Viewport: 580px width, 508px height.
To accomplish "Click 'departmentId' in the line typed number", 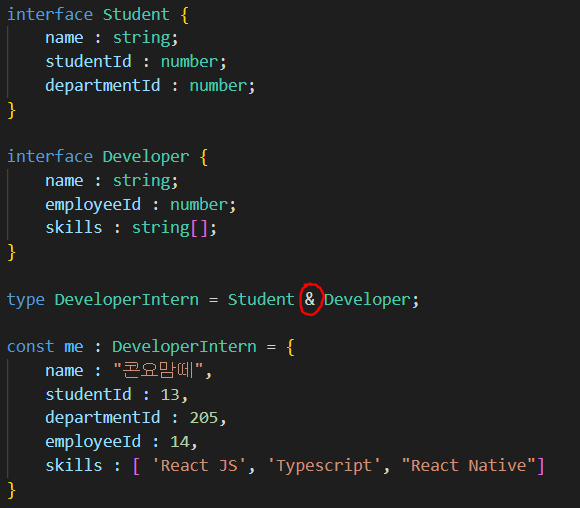I will 102,85.
